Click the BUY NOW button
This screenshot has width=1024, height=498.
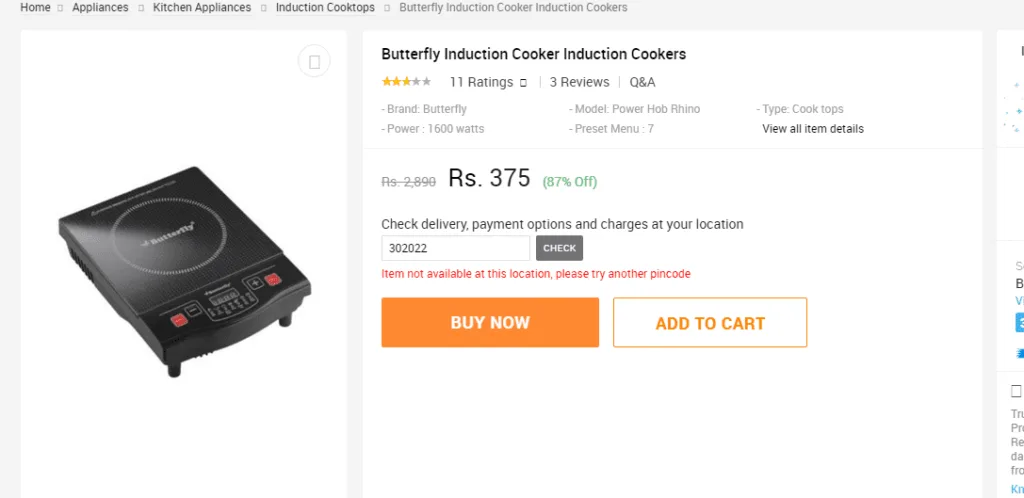pos(490,322)
